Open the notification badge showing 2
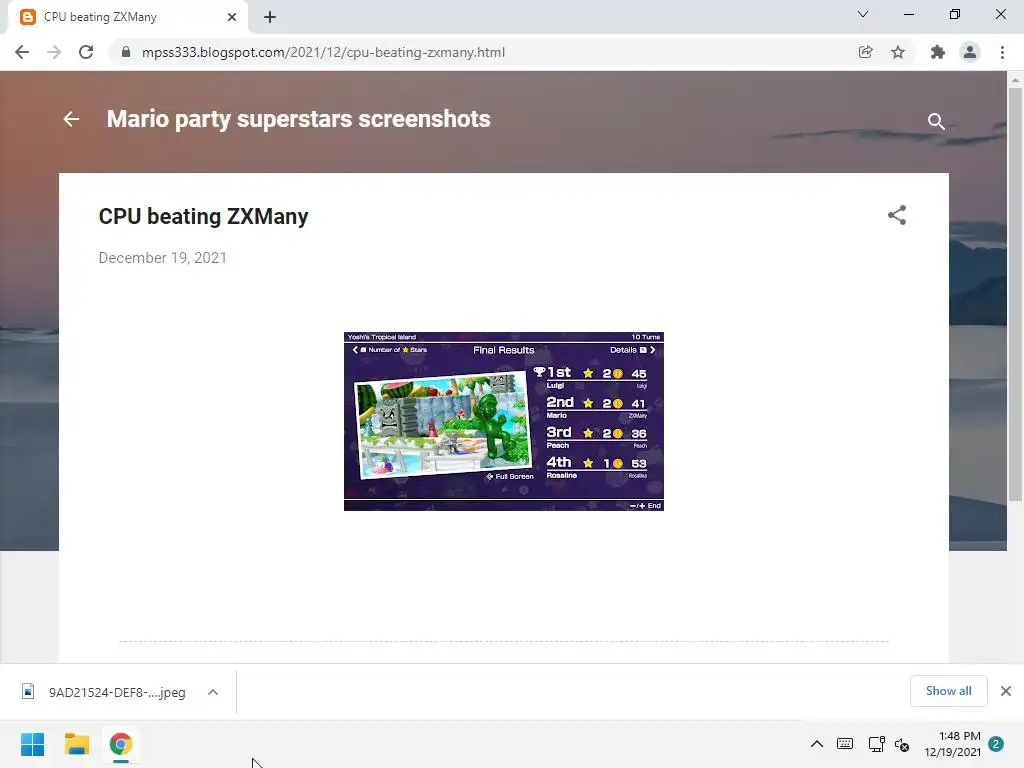 point(996,744)
